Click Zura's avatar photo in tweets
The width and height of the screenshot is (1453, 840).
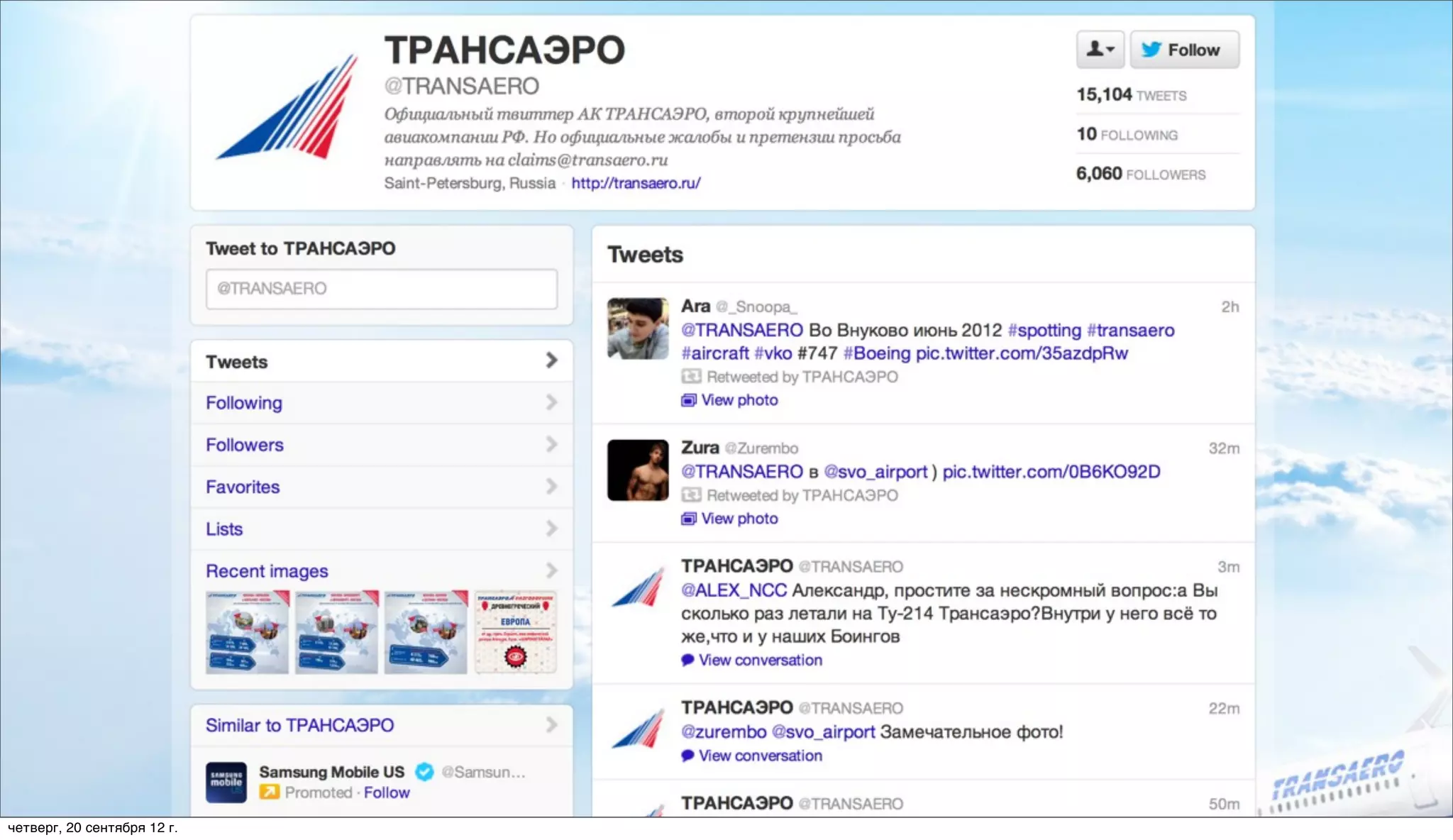tap(638, 470)
